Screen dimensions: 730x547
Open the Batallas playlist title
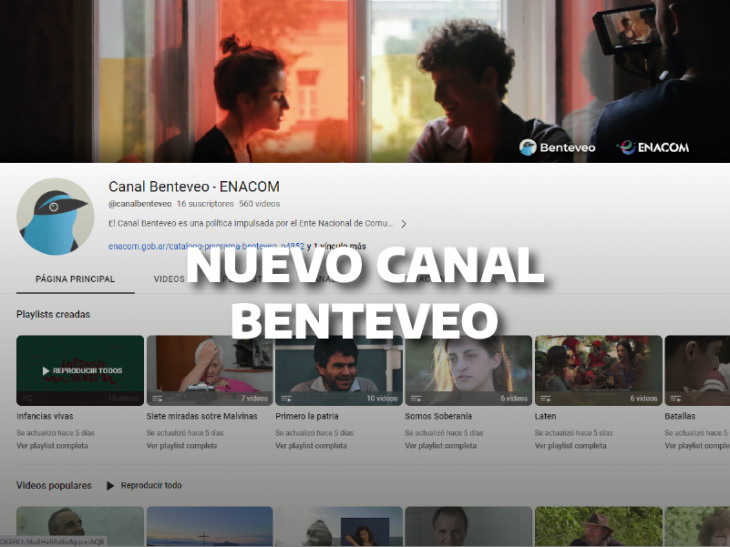tap(680, 416)
